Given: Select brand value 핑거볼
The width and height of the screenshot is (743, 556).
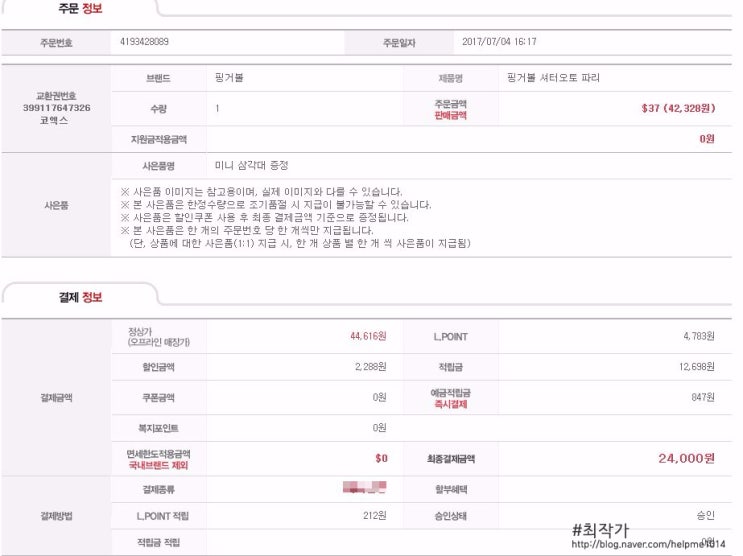Looking at the screenshot, I should pyautogui.click(x=229, y=78).
